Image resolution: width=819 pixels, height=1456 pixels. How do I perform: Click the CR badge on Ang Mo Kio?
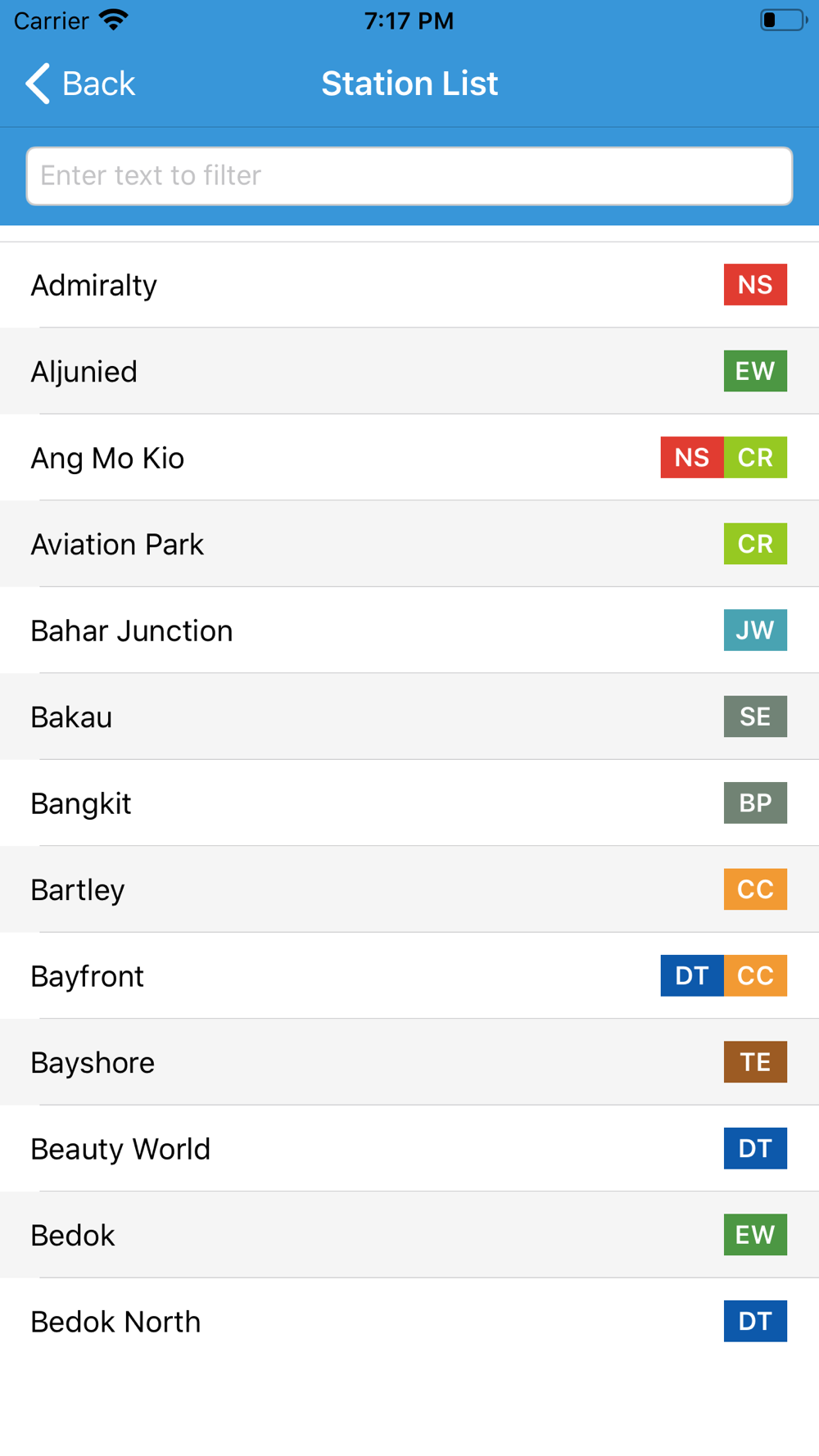(x=755, y=457)
